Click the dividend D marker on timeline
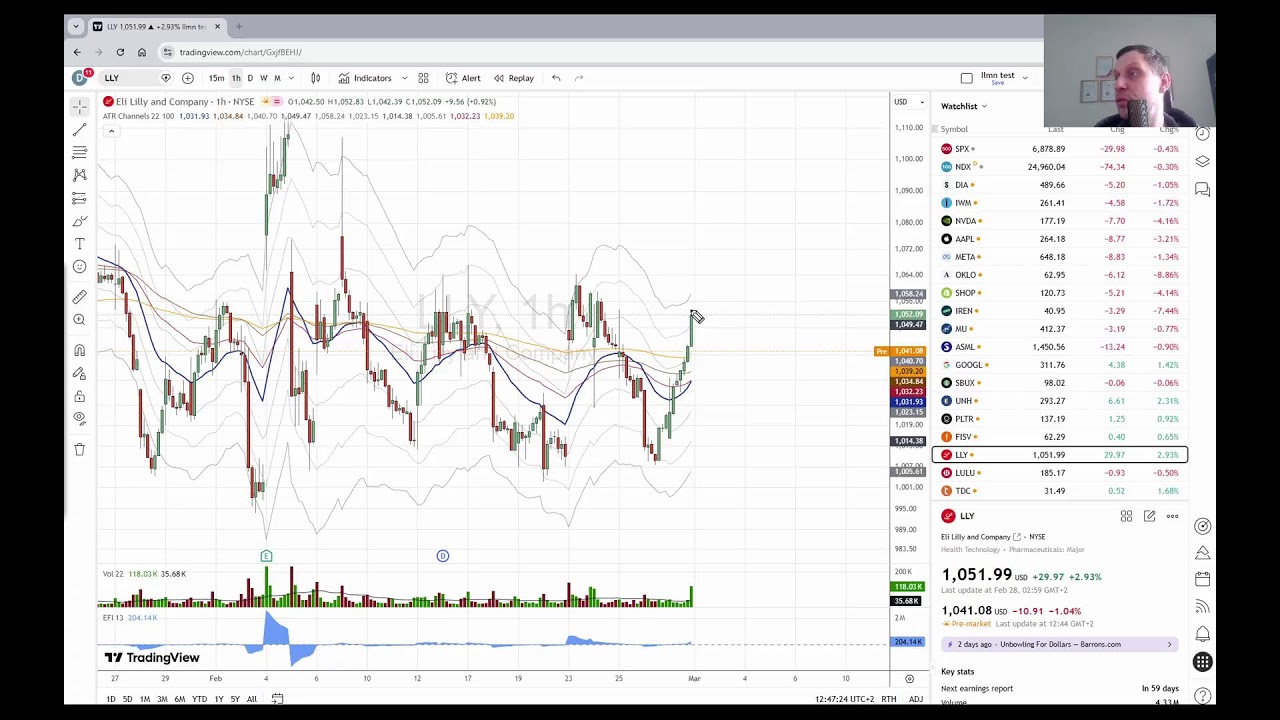This screenshot has width=1280, height=720. click(x=442, y=556)
